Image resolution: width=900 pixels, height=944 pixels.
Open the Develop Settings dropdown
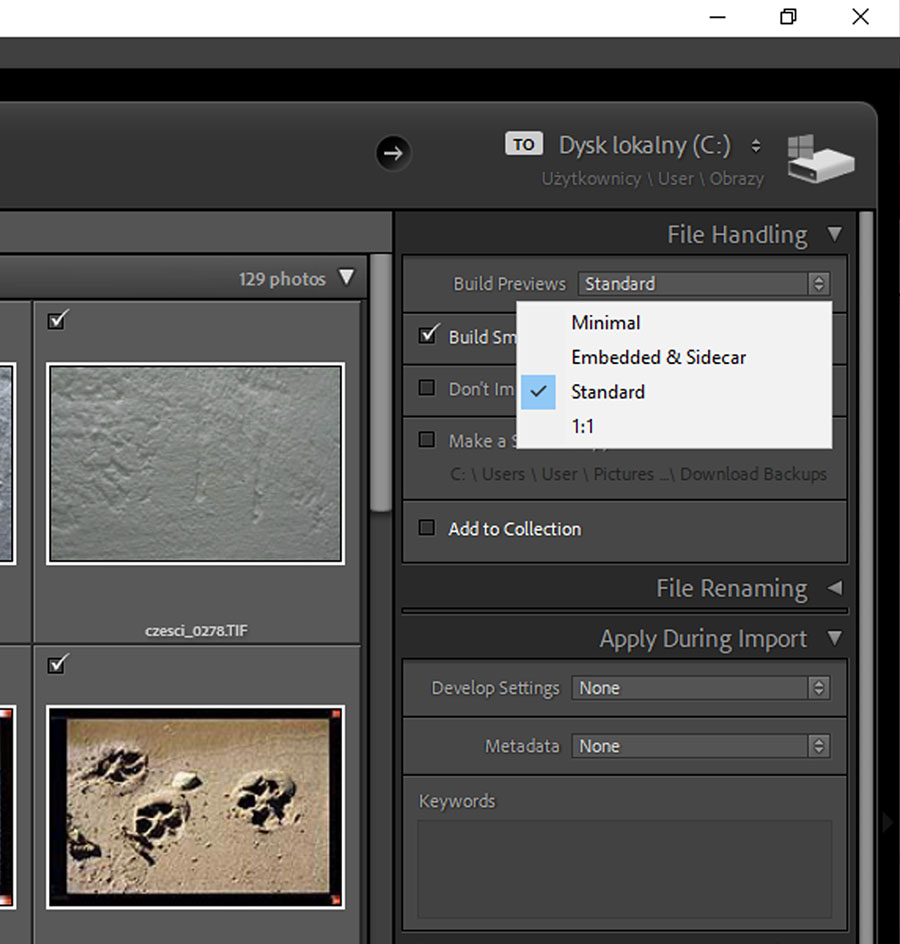tap(700, 688)
